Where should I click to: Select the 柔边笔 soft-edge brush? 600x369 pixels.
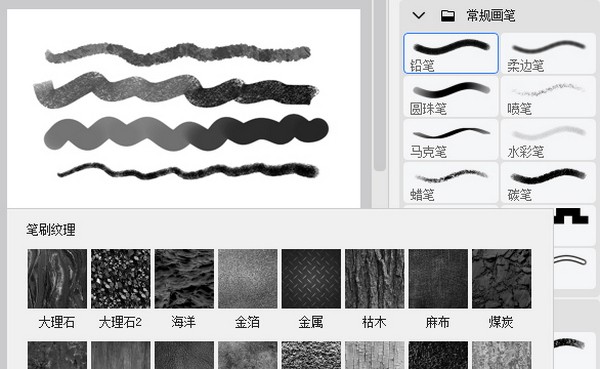(548, 53)
